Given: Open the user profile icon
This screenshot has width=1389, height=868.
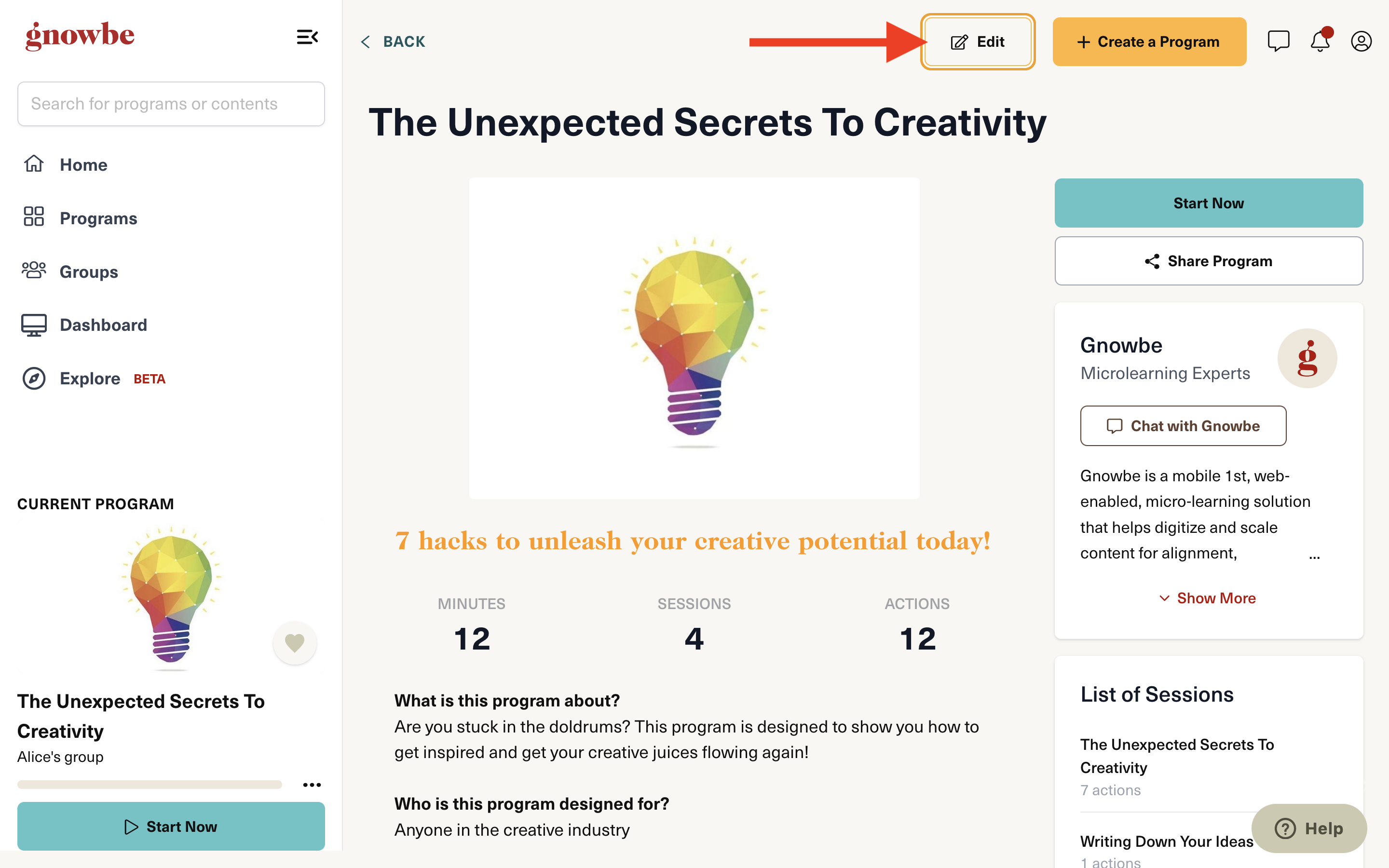Looking at the screenshot, I should (x=1361, y=41).
